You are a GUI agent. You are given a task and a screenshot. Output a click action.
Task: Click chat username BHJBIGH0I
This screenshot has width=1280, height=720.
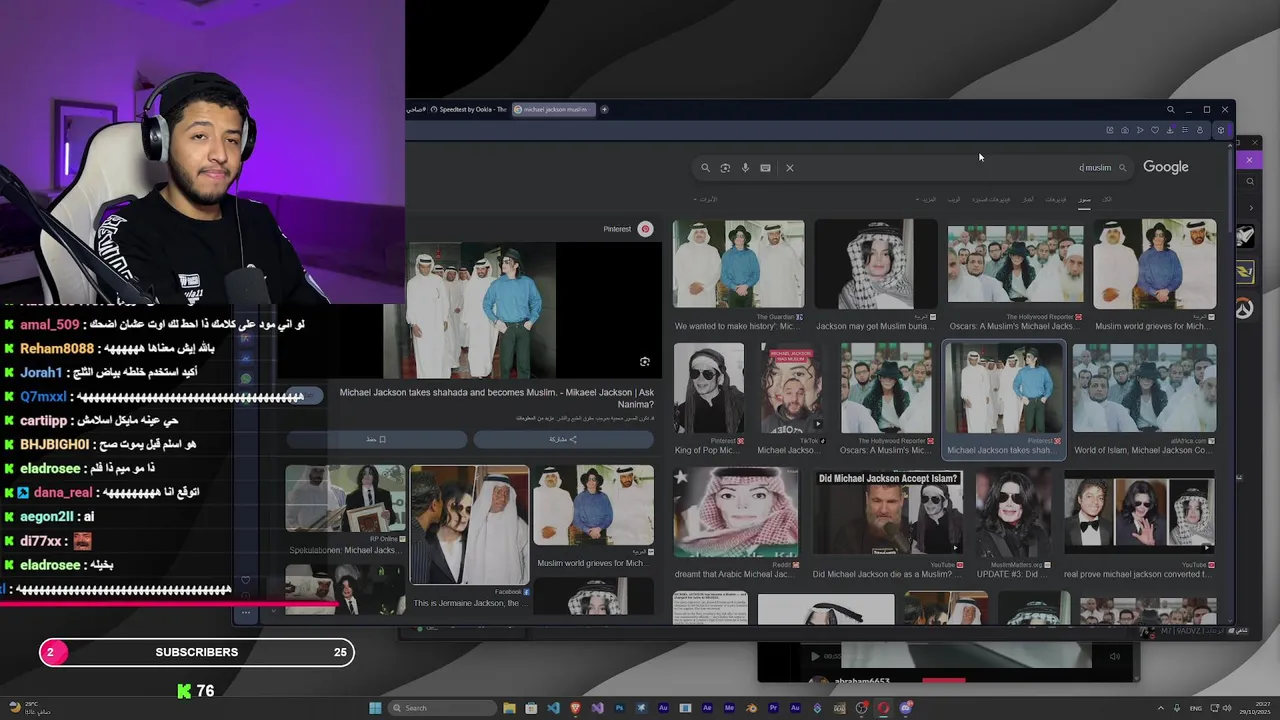point(55,444)
